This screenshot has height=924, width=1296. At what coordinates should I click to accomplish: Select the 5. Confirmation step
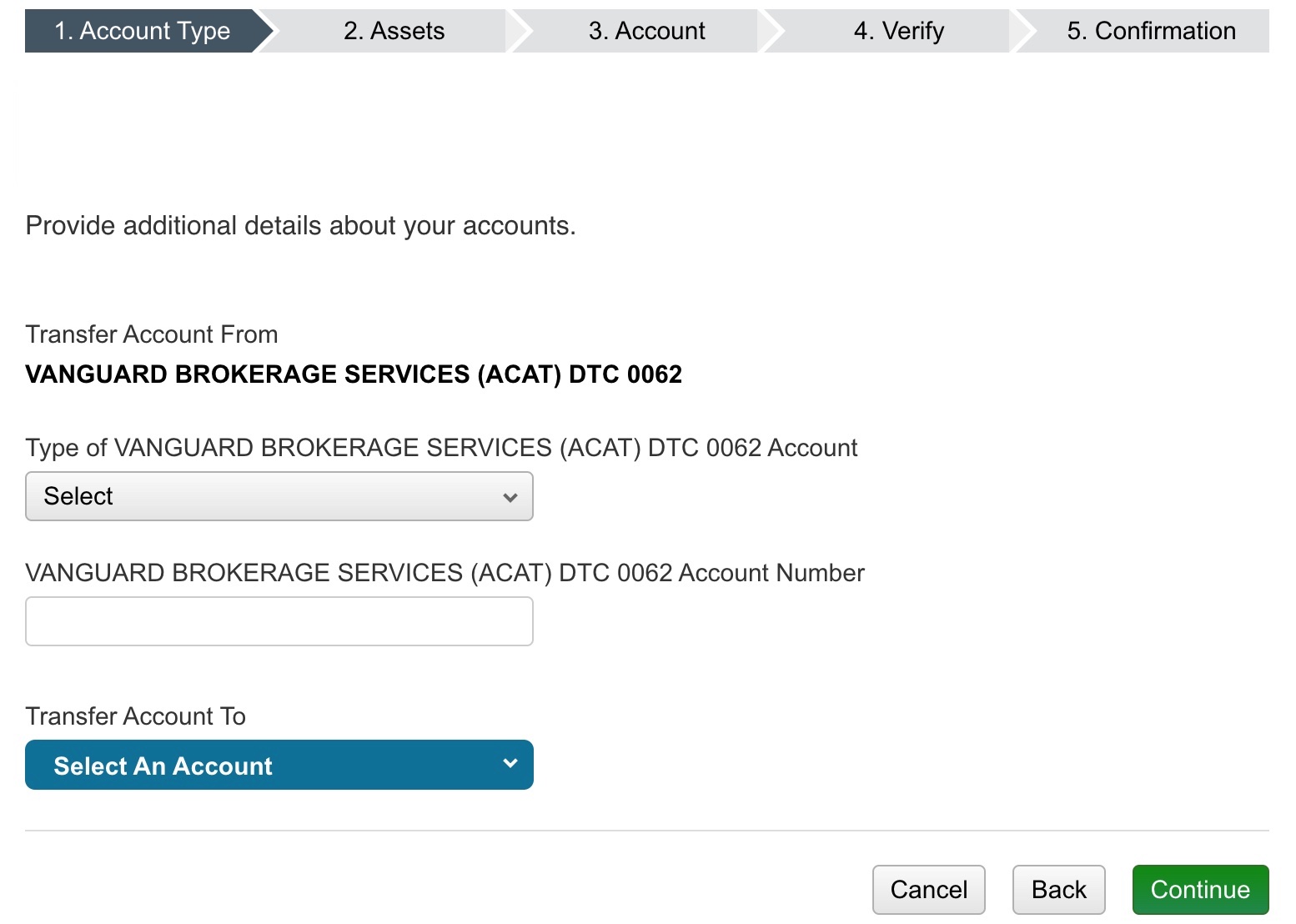tap(1151, 31)
